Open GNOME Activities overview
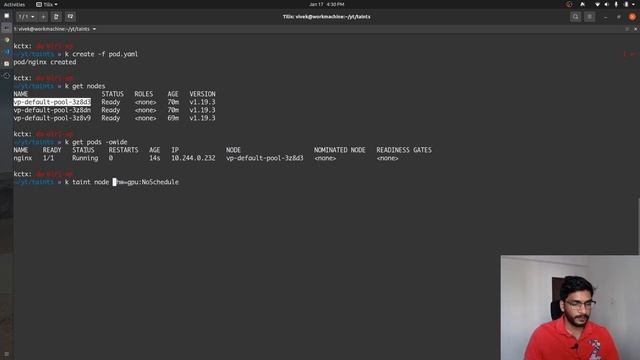640x360 pixels. pos(14,4)
